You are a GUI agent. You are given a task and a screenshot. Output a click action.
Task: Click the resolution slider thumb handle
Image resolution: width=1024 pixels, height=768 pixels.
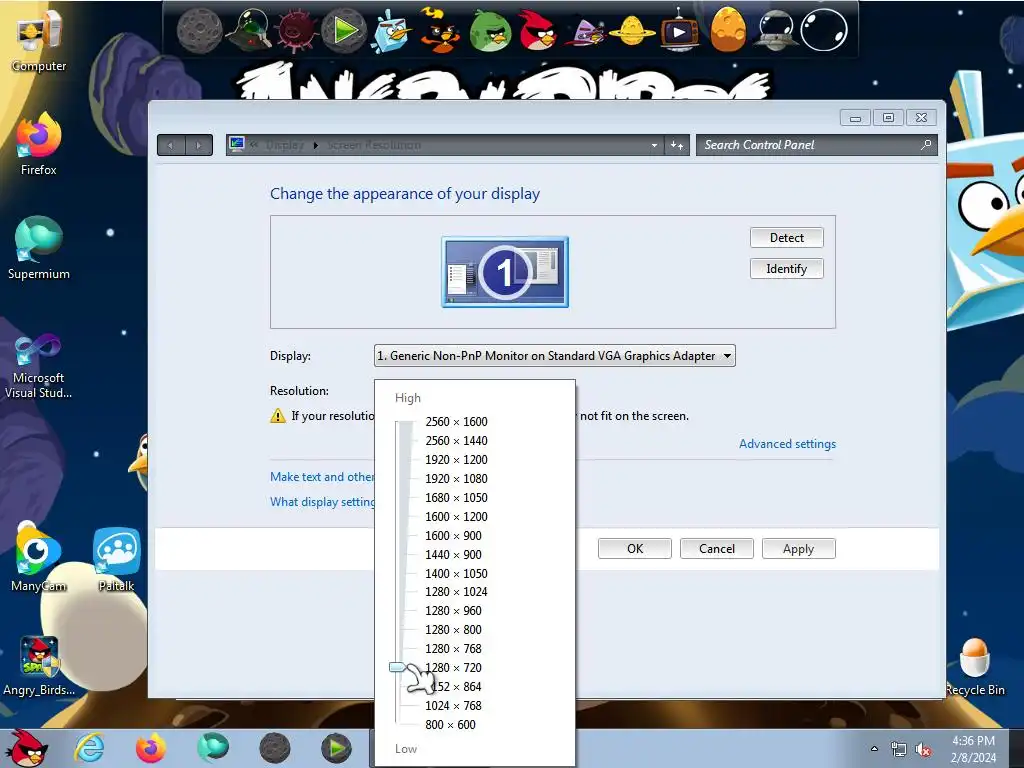(398, 667)
